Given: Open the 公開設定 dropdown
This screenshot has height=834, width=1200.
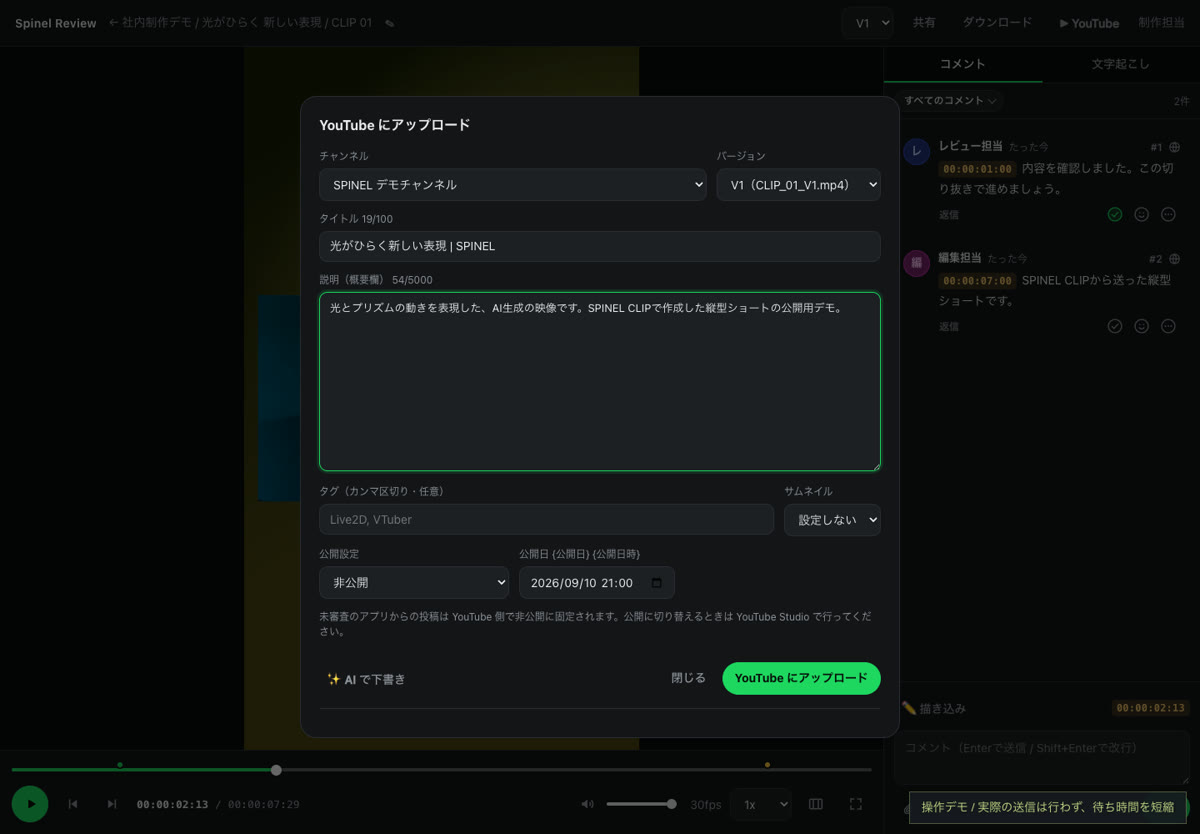Looking at the screenshot, I should (x=414, y=582).
